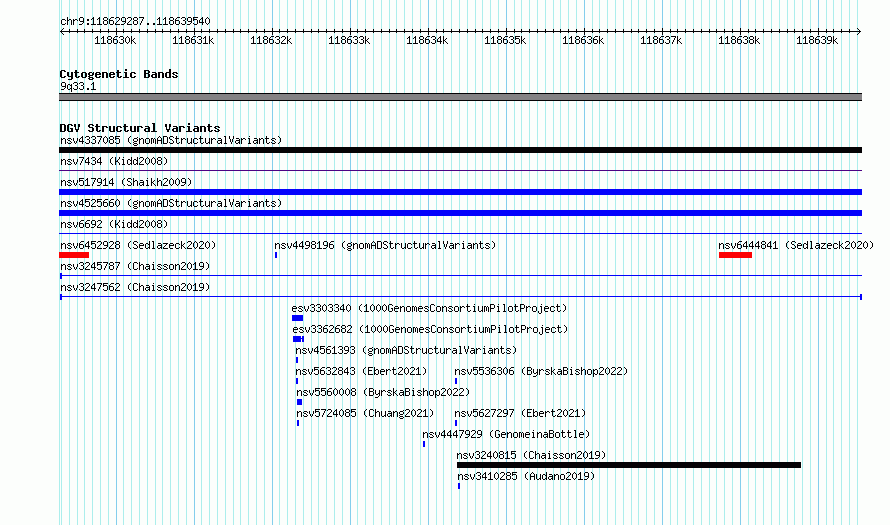Click the chr9:118629287..118639540 region label

coord(135,21)
